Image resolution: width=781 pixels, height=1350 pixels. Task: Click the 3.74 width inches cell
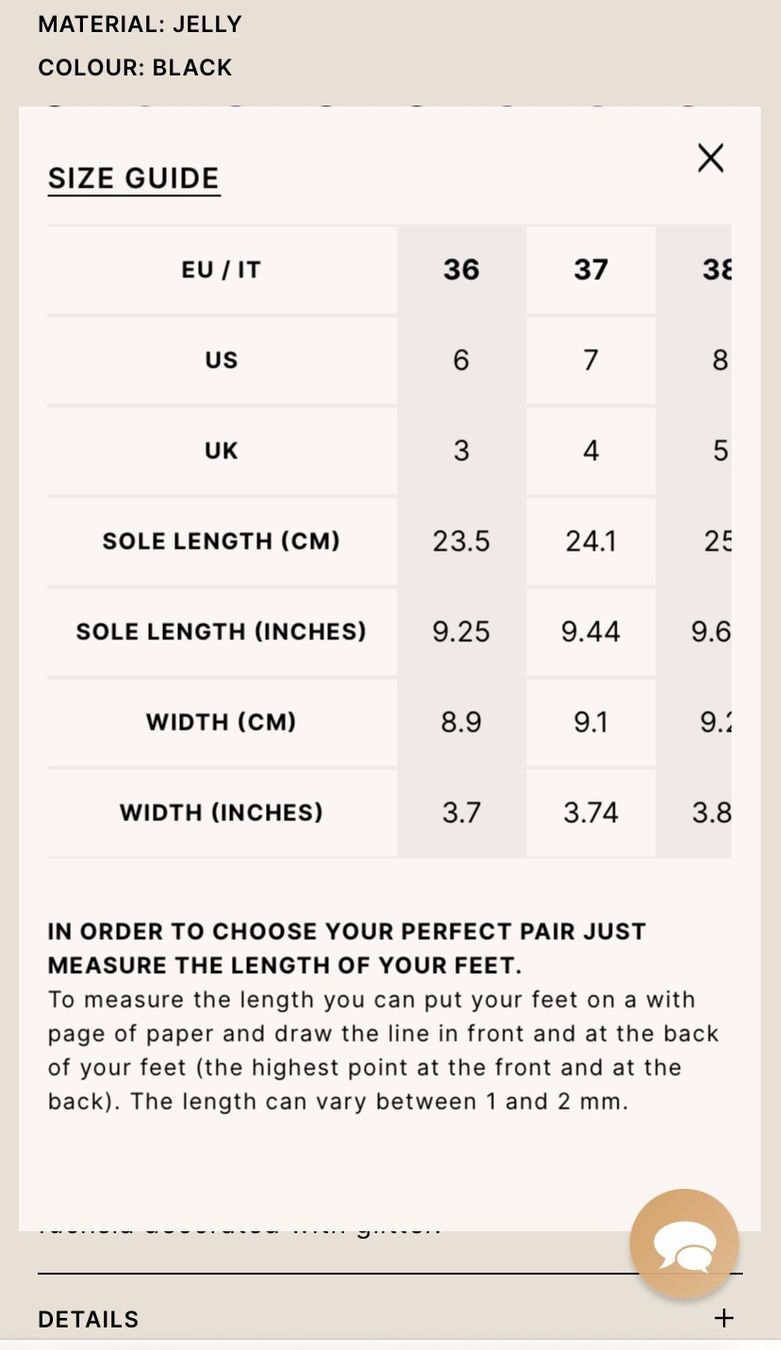click(x=590, y=812)
